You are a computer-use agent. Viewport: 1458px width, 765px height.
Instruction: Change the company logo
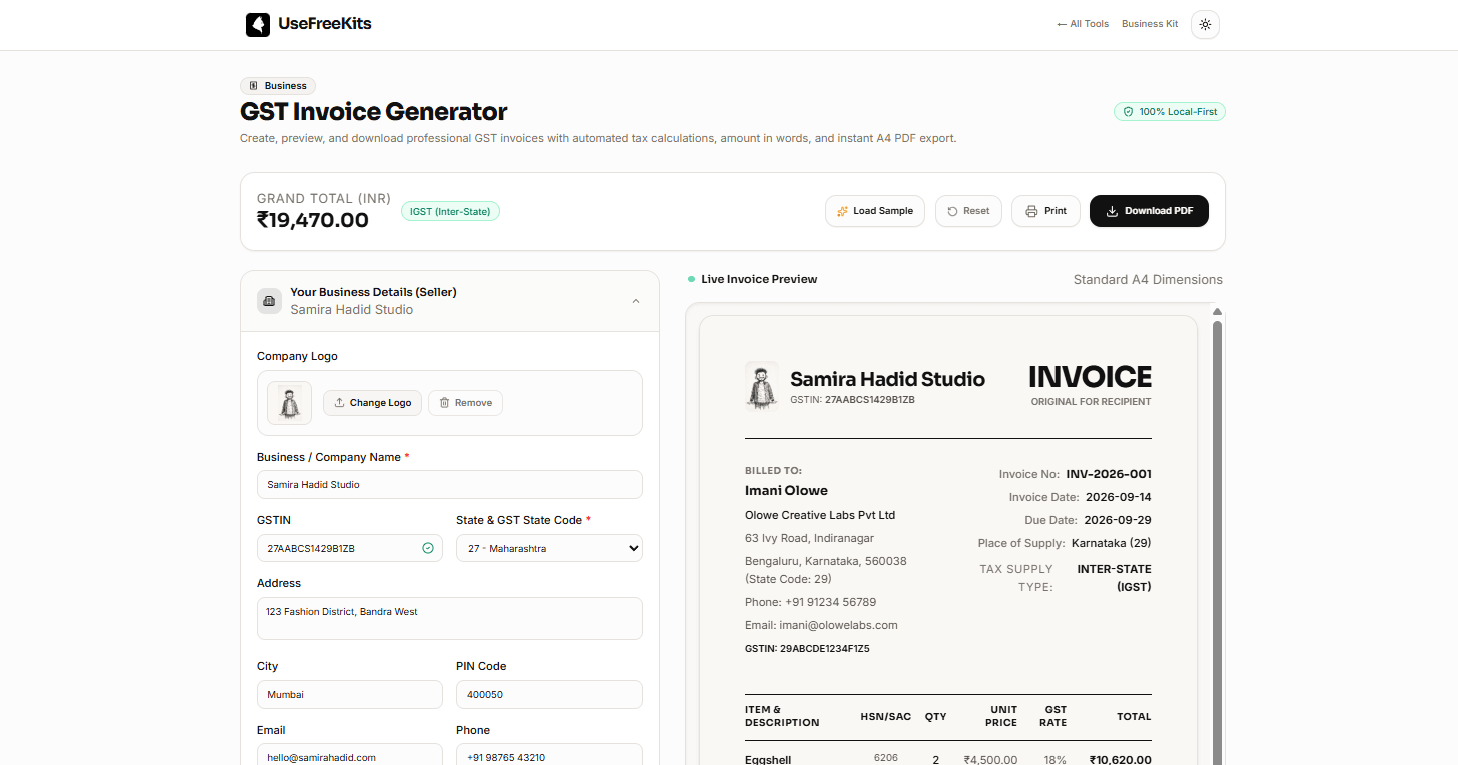(372, 403)
